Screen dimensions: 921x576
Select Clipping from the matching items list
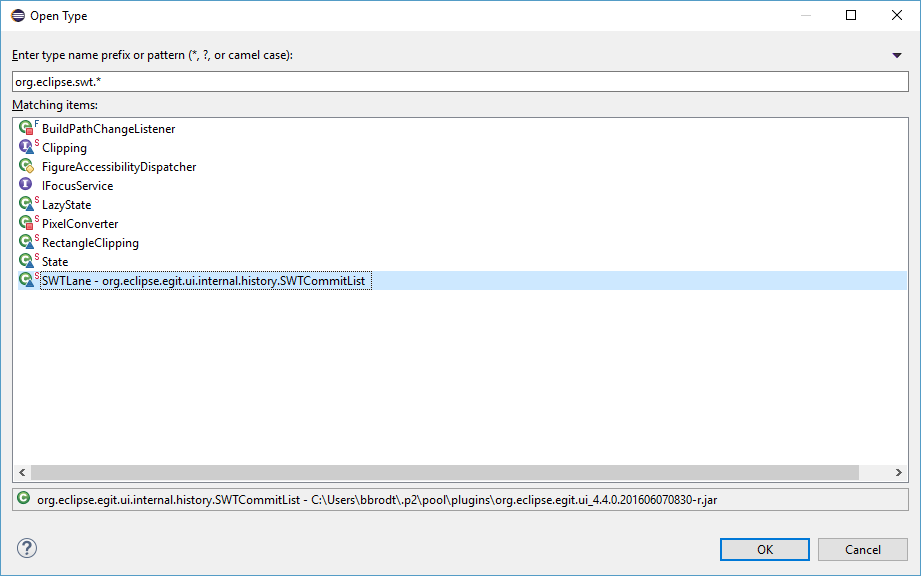65,147
